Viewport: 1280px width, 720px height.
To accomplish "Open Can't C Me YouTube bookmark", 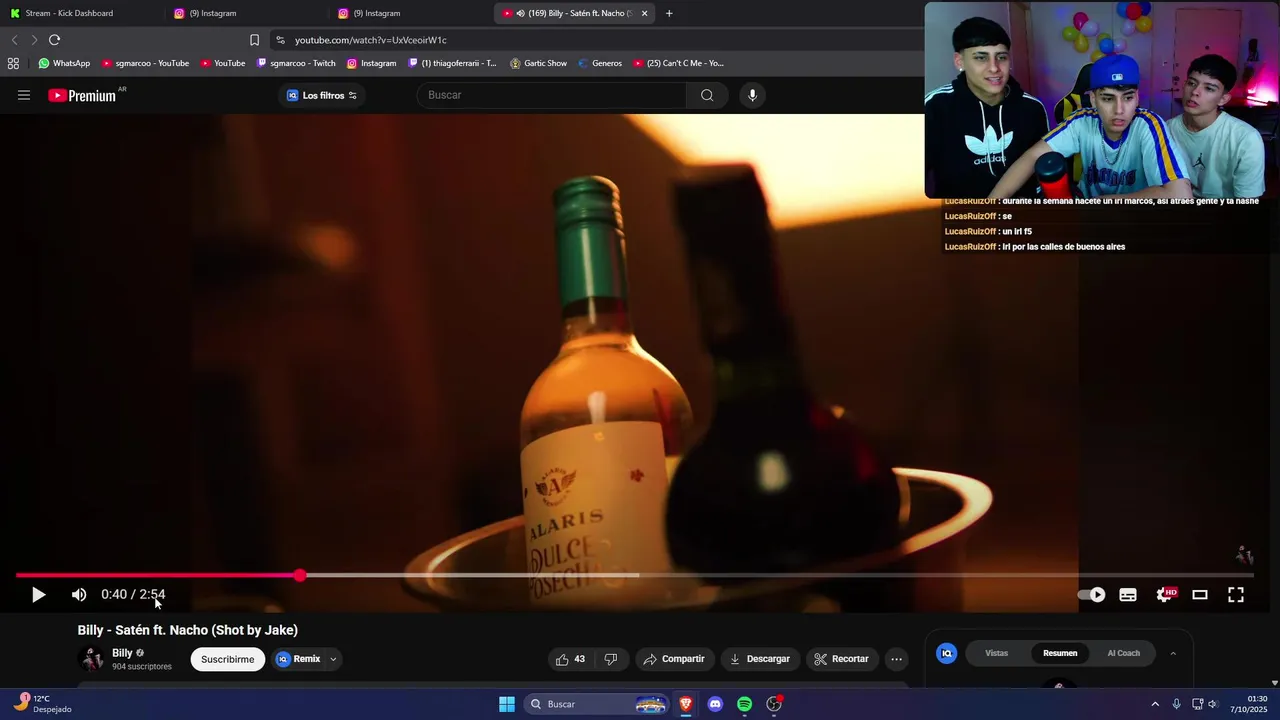I will click(678, 63).
